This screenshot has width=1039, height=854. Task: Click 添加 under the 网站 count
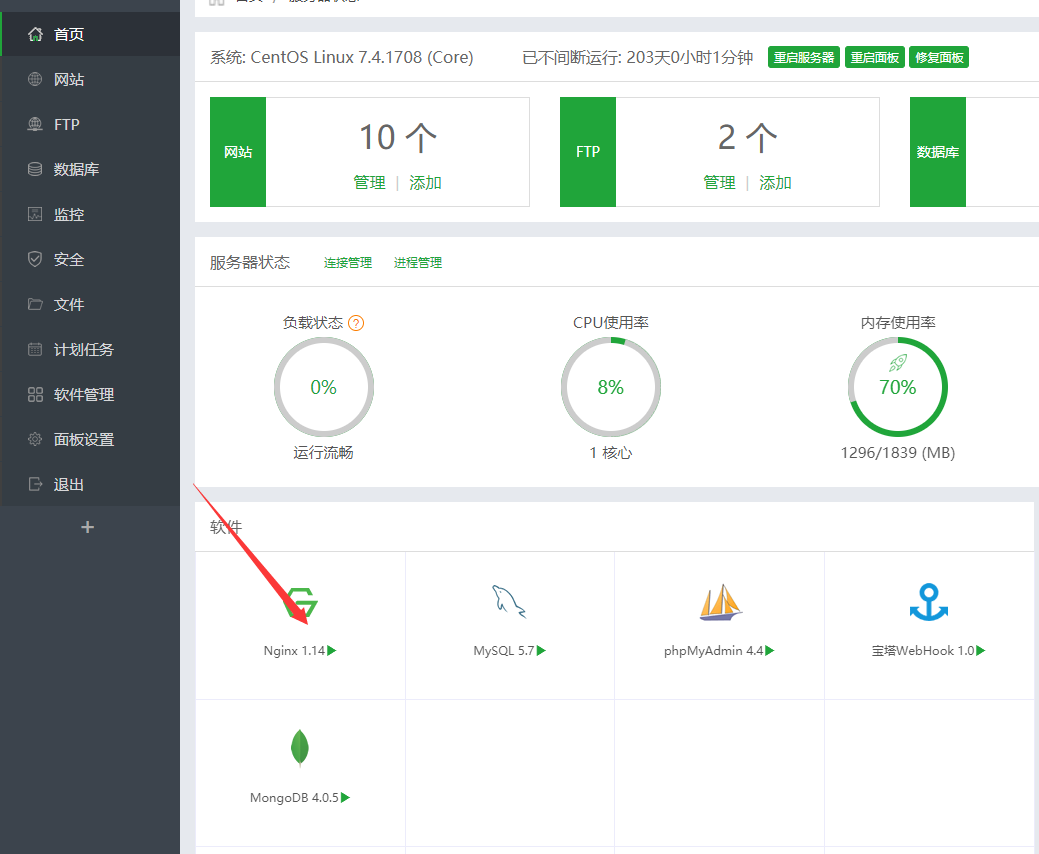tap(425, 183)
